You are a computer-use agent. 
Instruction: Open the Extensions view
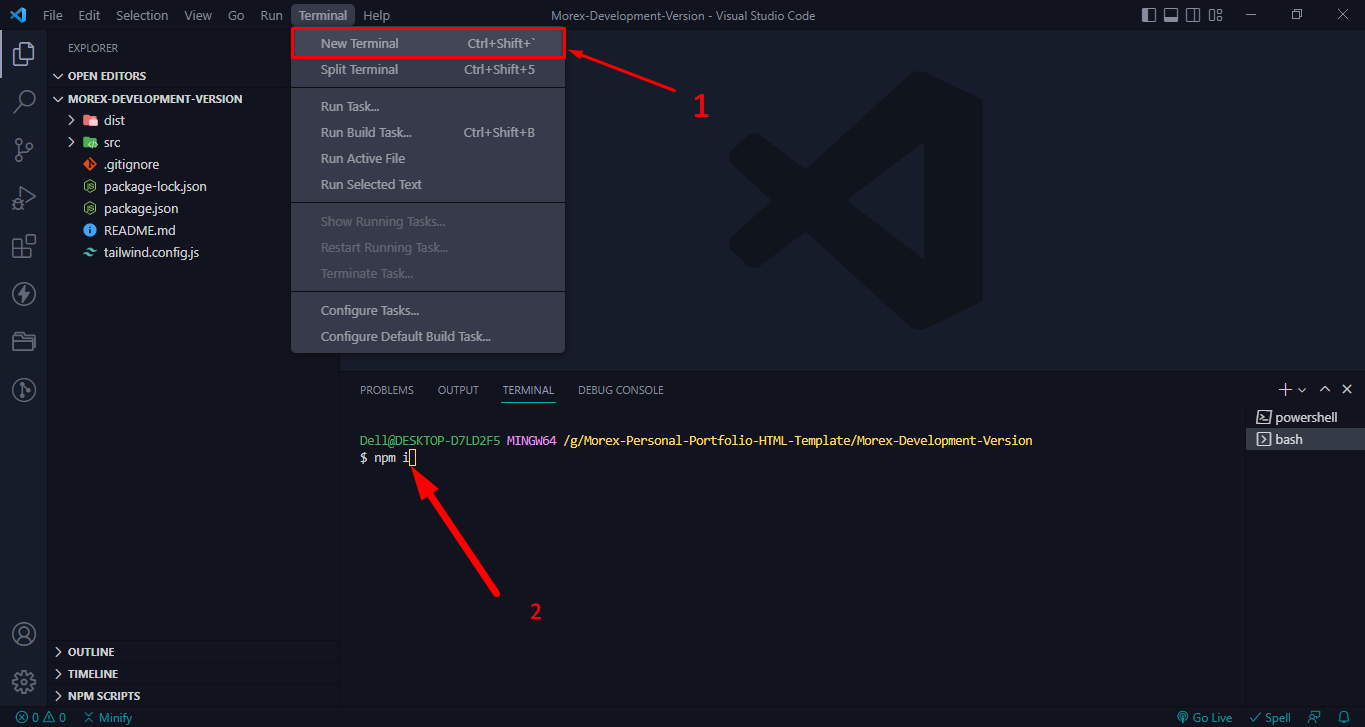click(x=24, y=246)
